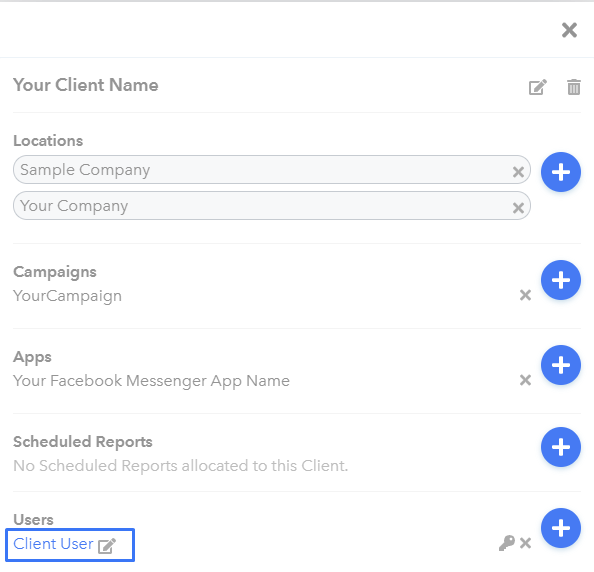Add a new app
Image resolution: width=594 pixels, height=572 pixels.
coord(561,365)
